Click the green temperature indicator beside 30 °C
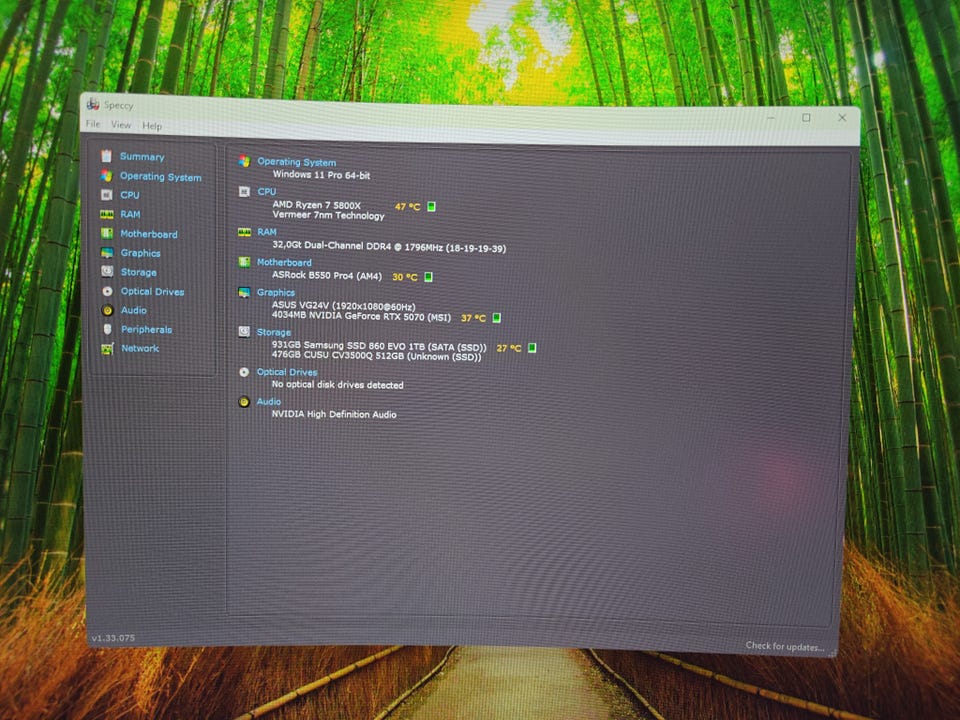The height and width of the screenshot is (720, 960). 429,277
